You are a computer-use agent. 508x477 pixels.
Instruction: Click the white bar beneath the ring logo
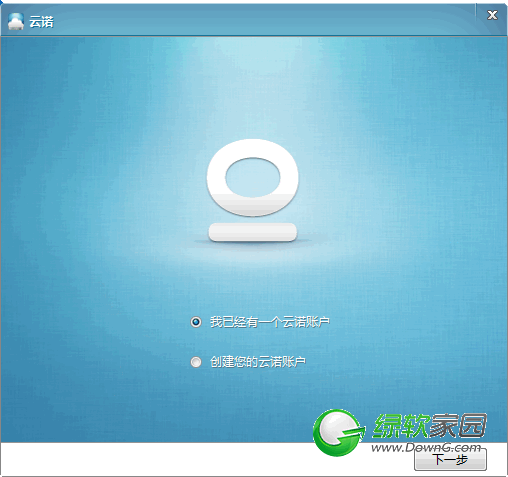coord(253,232)
